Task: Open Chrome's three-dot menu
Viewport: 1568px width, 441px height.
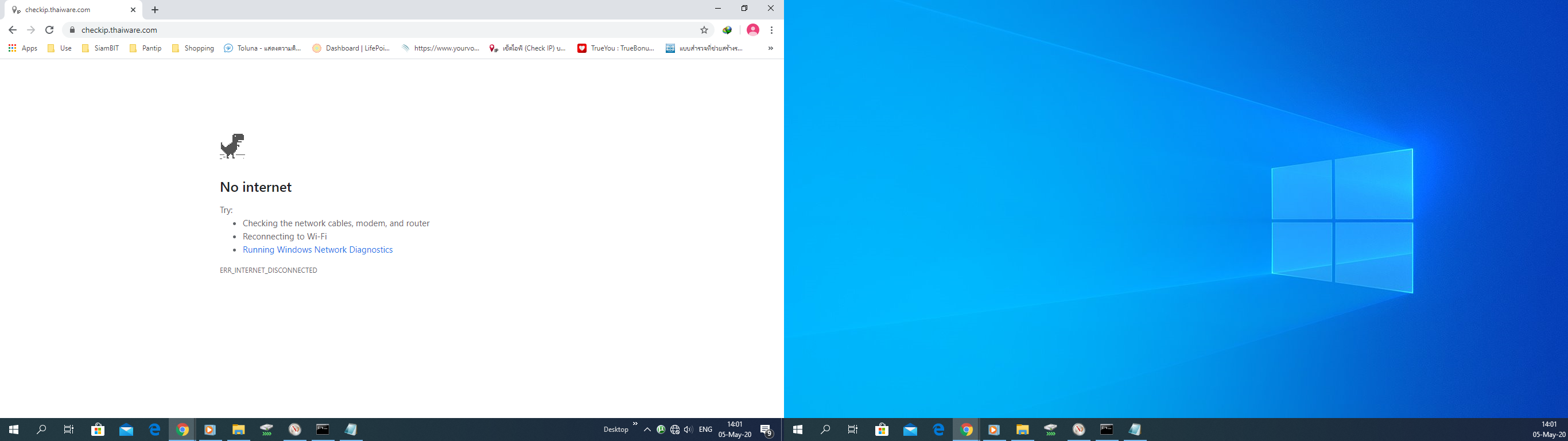Action: coord(771,30)
